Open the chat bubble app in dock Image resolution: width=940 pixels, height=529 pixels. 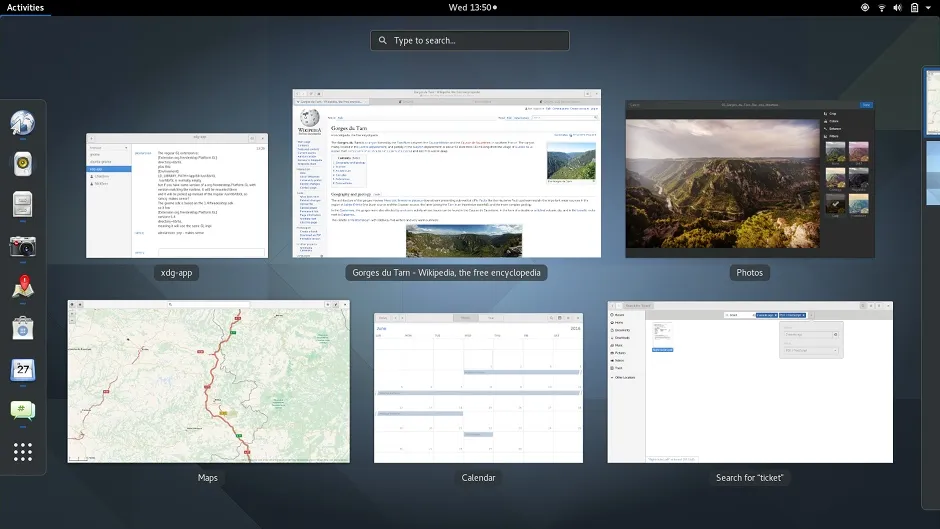click(23, 411)
